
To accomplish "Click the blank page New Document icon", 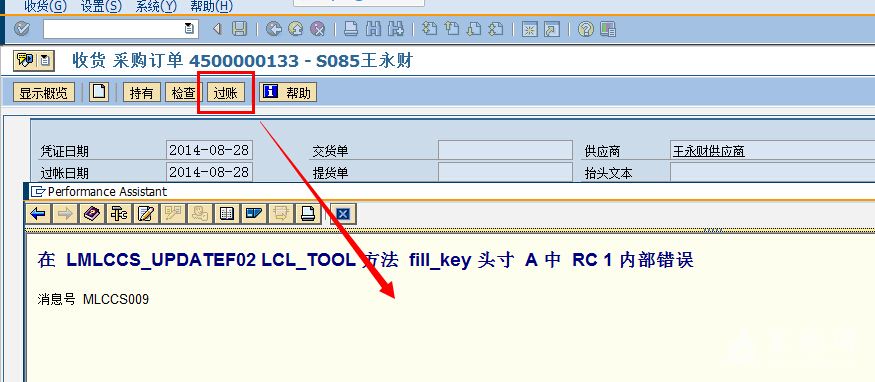I will pyautogui.click(x=99, y=92).
